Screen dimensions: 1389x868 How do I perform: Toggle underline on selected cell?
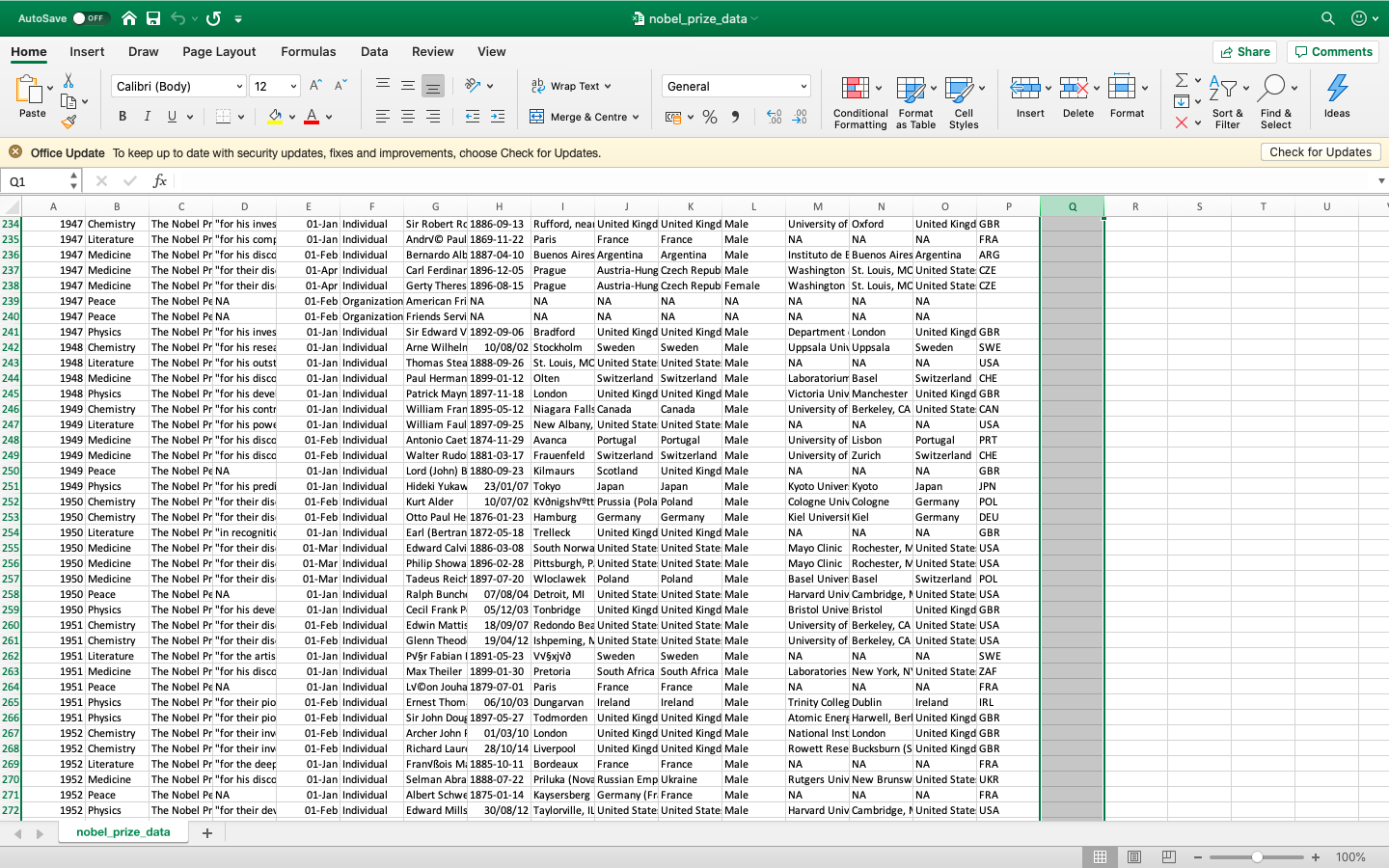tap(171, 116)
